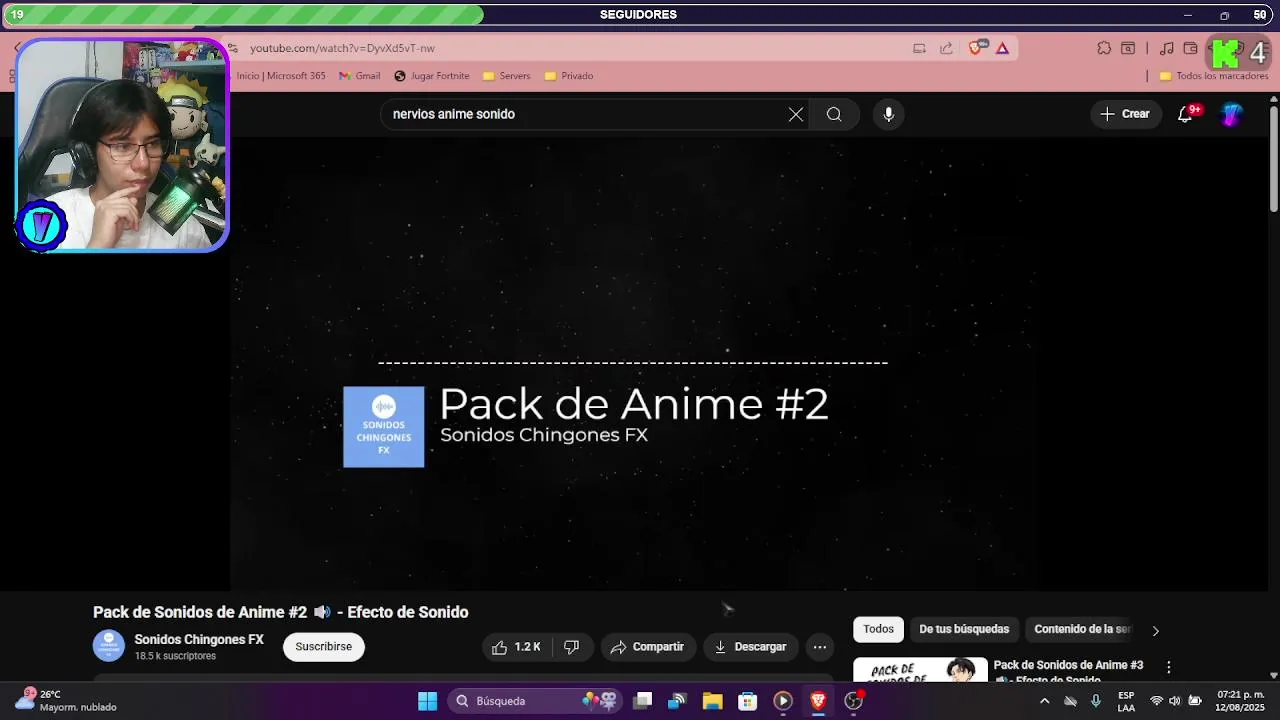Open the Inicio | Microsoft 365 bookmark
The image size is (1280, 720).
pyautogui.click(x=281, y=76)
